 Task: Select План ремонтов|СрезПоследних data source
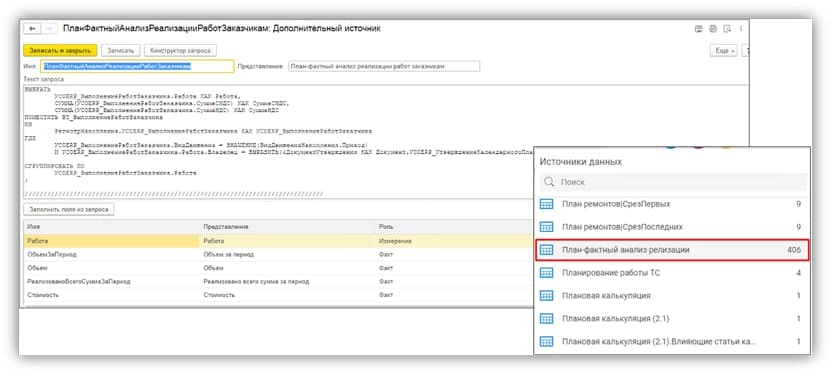point(672,227)
